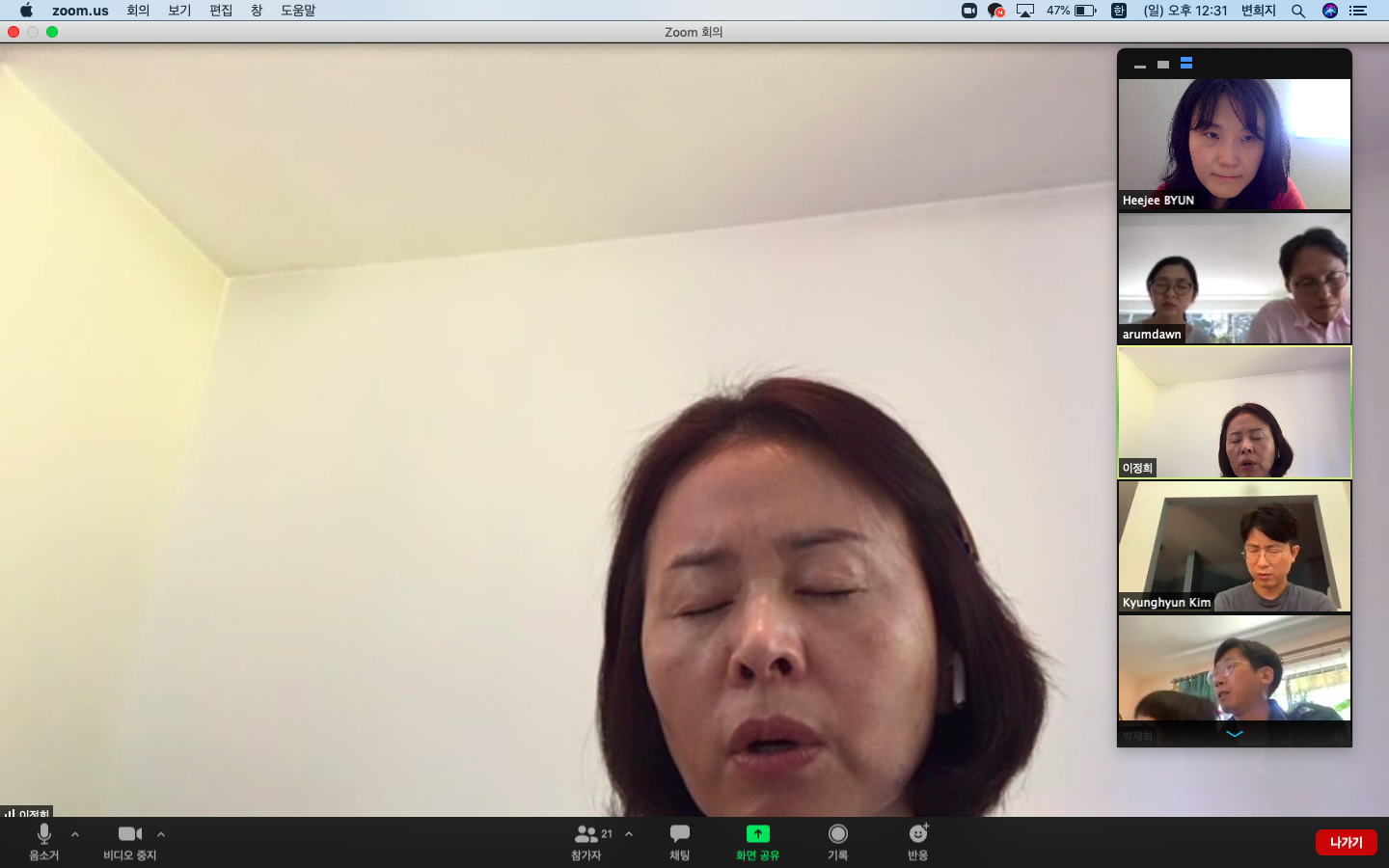This screenshot has width=1389, height=868.
Task: Start recording with 기록 button
Action: point(837,842)
